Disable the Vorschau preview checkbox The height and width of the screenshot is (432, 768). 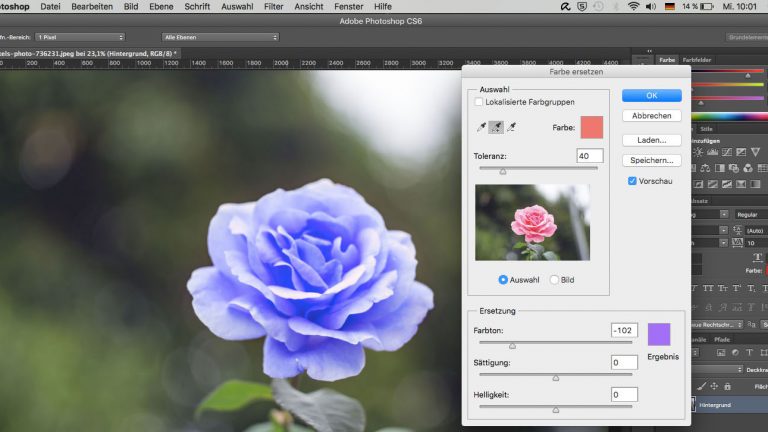[632, 181]
